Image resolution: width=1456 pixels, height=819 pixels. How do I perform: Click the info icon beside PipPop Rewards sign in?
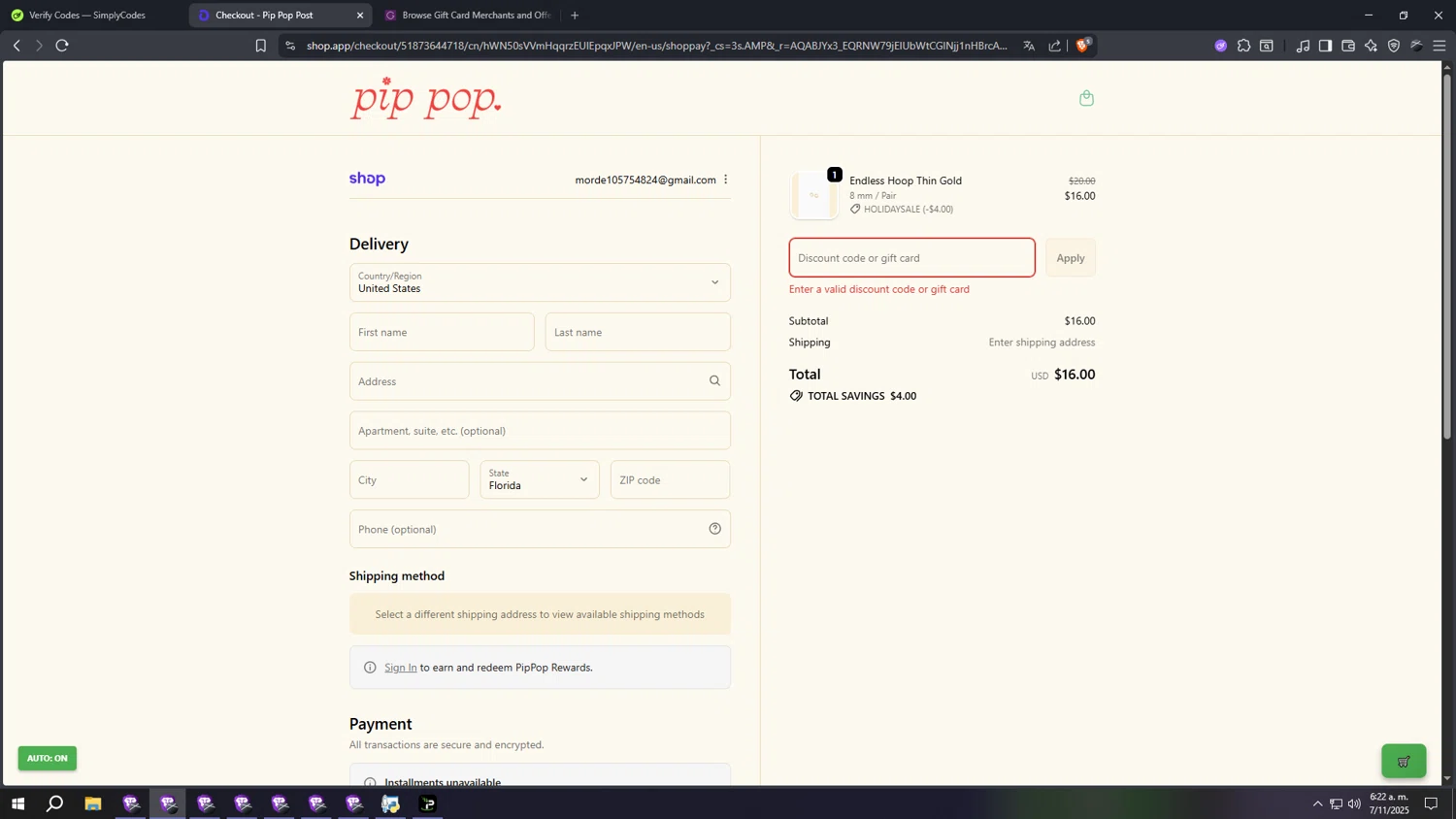coord(370,668)
